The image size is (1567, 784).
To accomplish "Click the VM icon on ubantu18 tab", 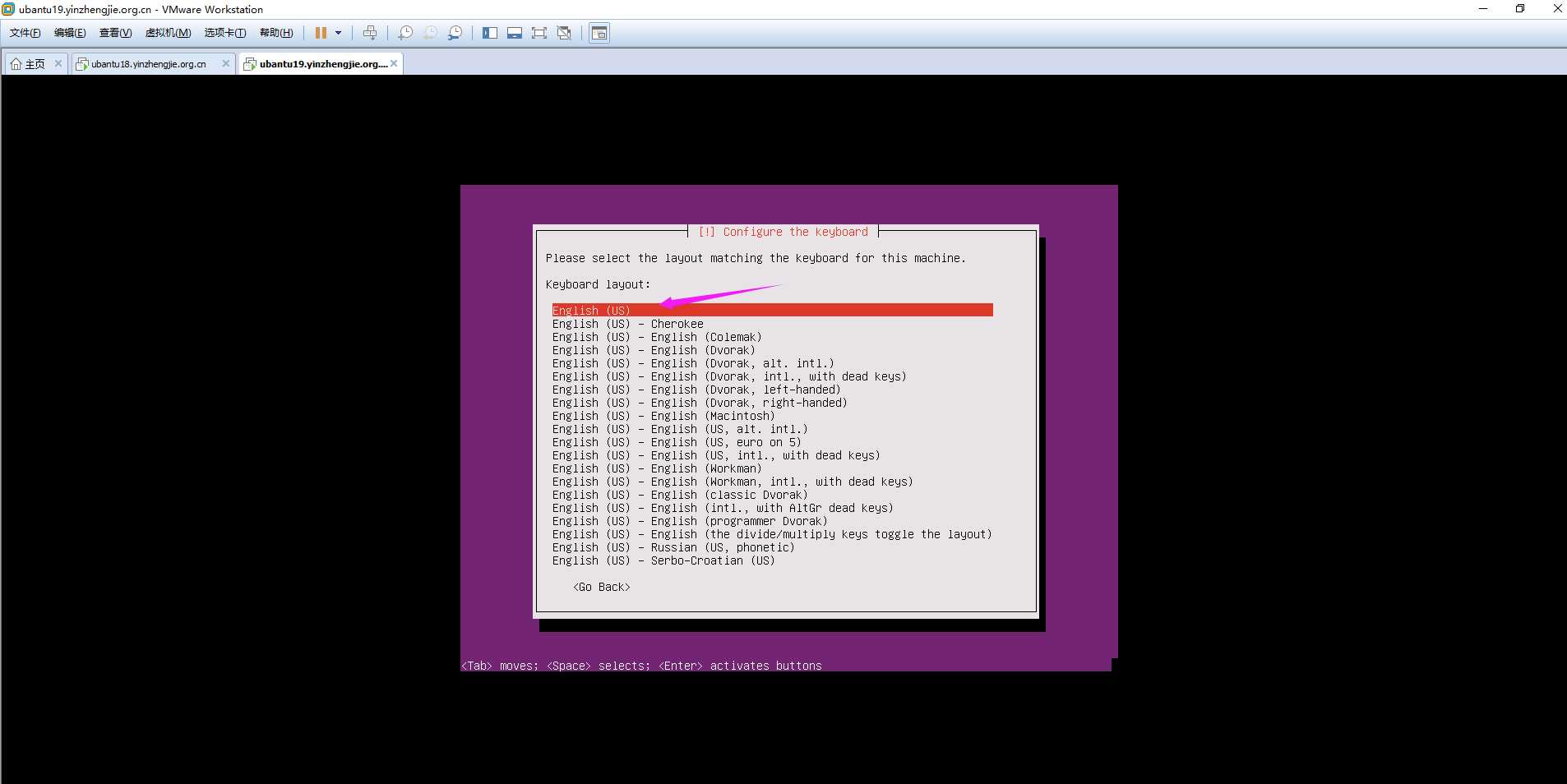I will (x=81, y=64).
